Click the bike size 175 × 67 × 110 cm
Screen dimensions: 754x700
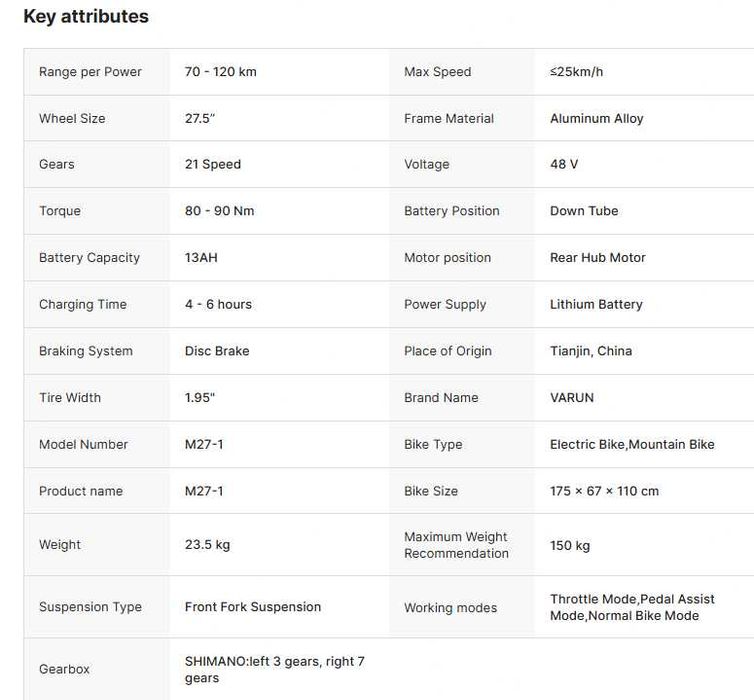(x=604, y=491)
